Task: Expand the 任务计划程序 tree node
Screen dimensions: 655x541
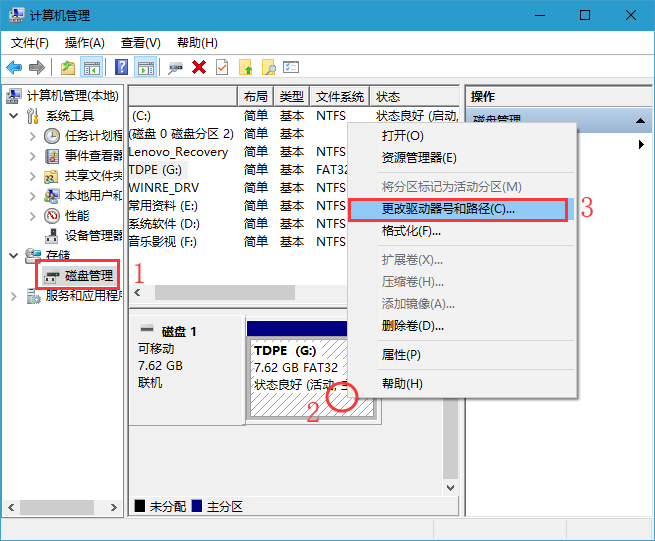Action: pyautogui.click(x=30, y=136)
